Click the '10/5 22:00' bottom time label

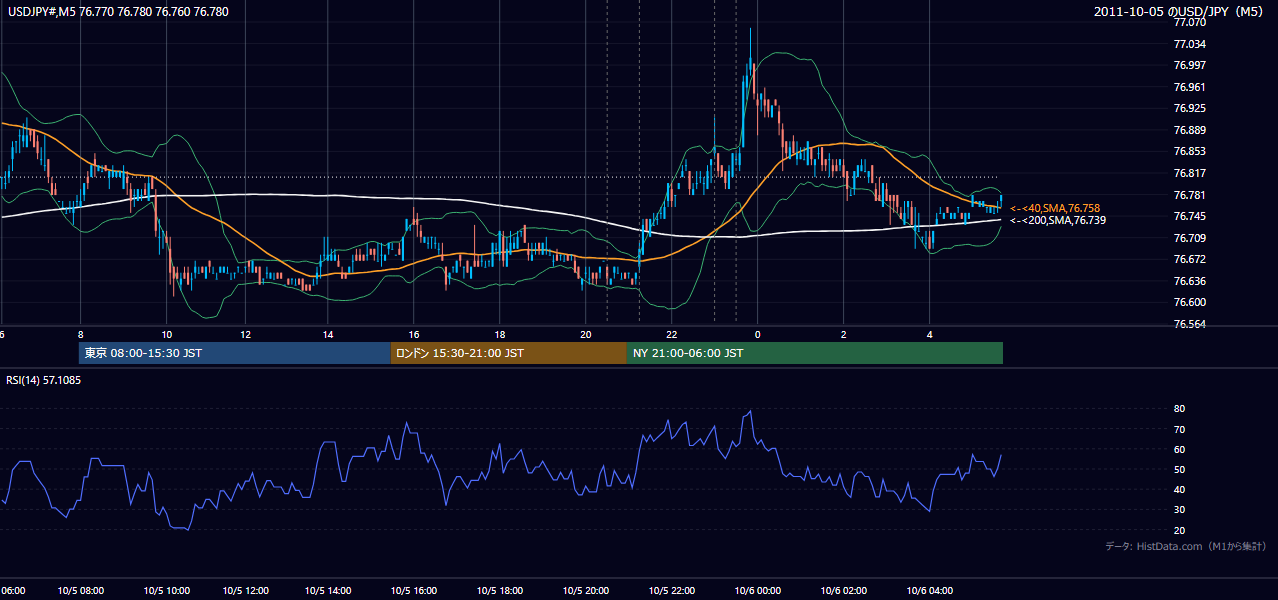tap(671, 591)
